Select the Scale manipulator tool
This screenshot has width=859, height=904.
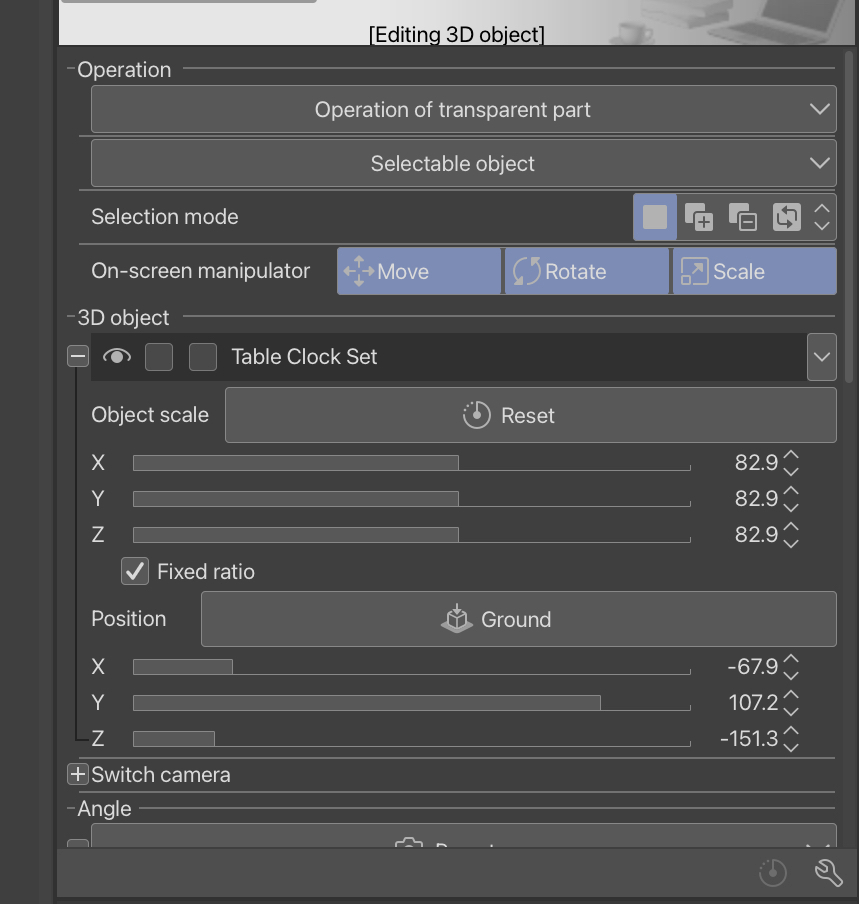[x=754, y=270]
